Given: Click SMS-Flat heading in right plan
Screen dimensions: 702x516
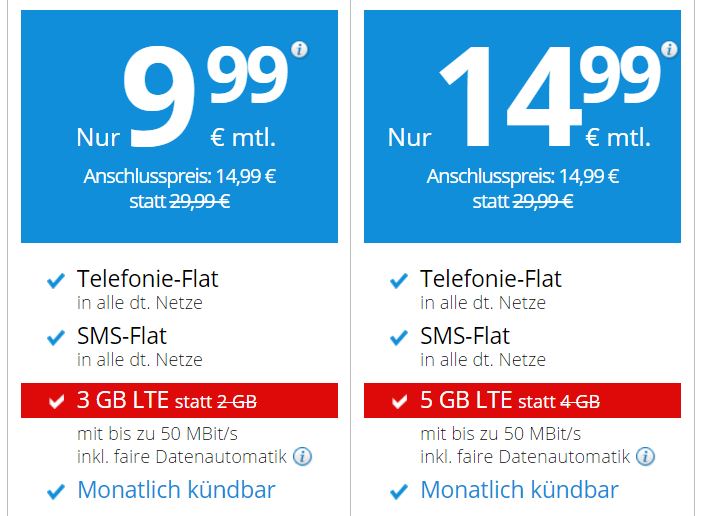Looking at the screenshot, I should coord(465,336).
